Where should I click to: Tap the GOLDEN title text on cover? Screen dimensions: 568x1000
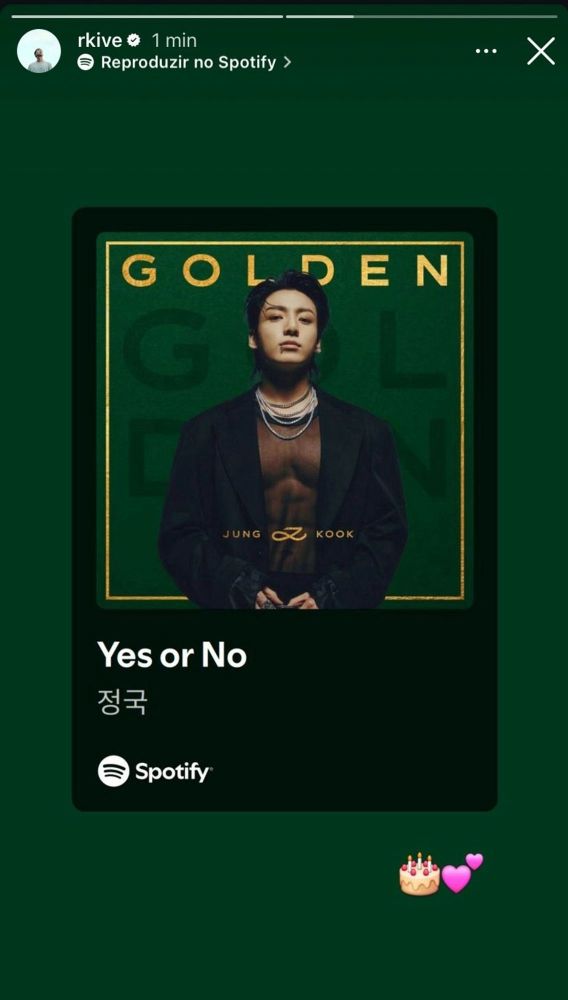point(284,270)
